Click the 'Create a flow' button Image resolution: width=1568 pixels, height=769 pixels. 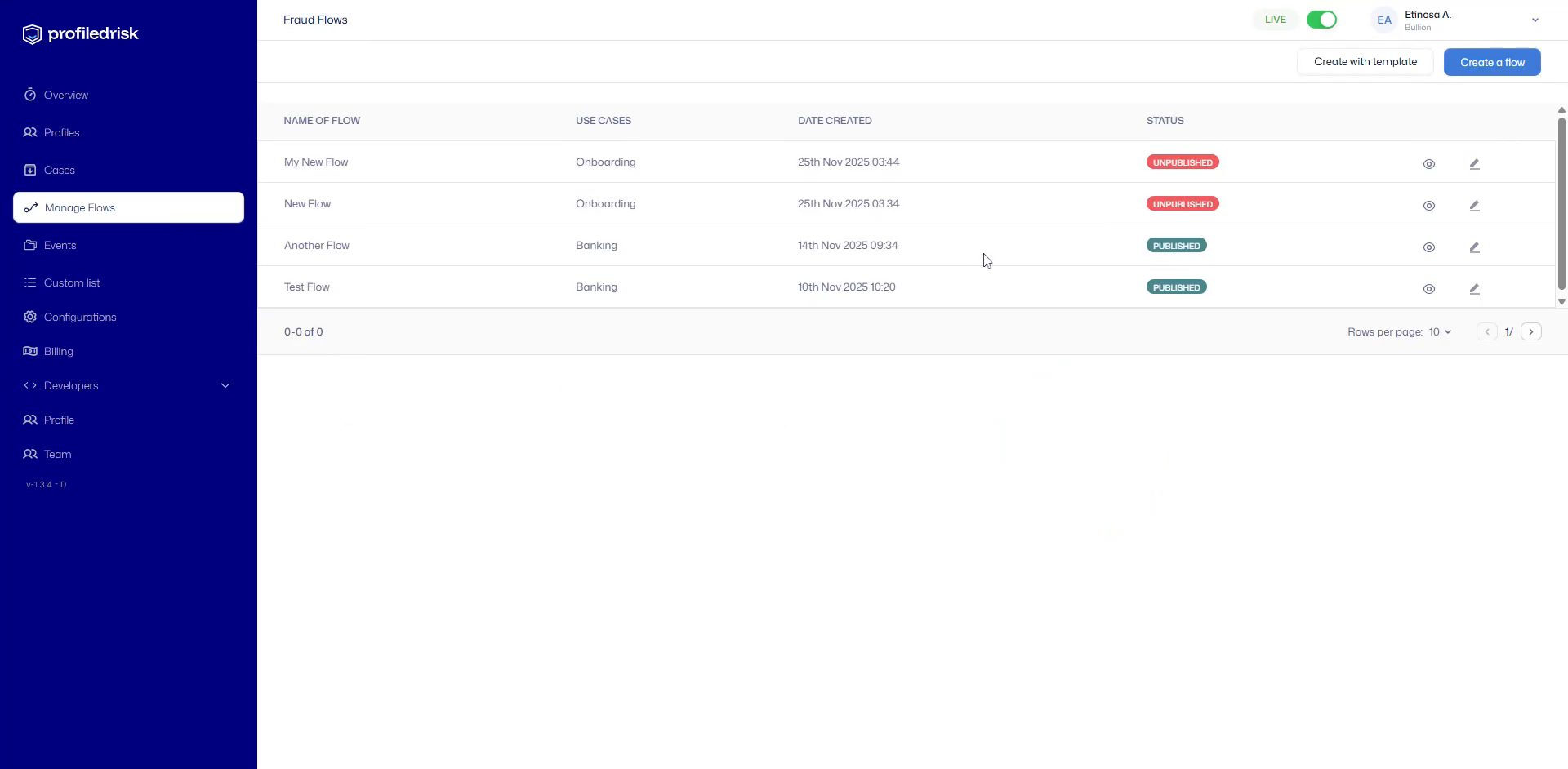(1492, 61)
